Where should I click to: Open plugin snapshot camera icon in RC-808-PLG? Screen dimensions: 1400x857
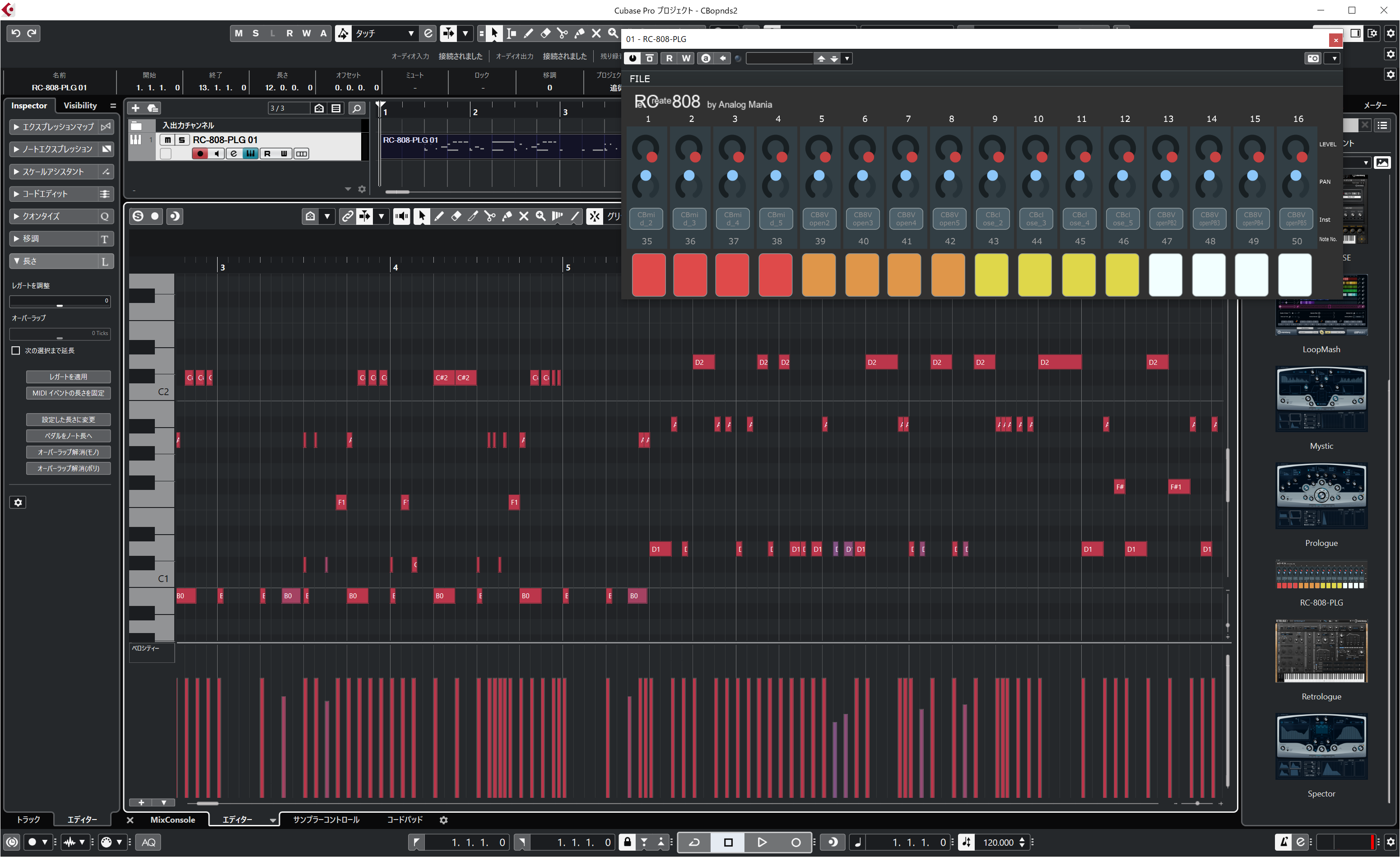pos(1312,59)
